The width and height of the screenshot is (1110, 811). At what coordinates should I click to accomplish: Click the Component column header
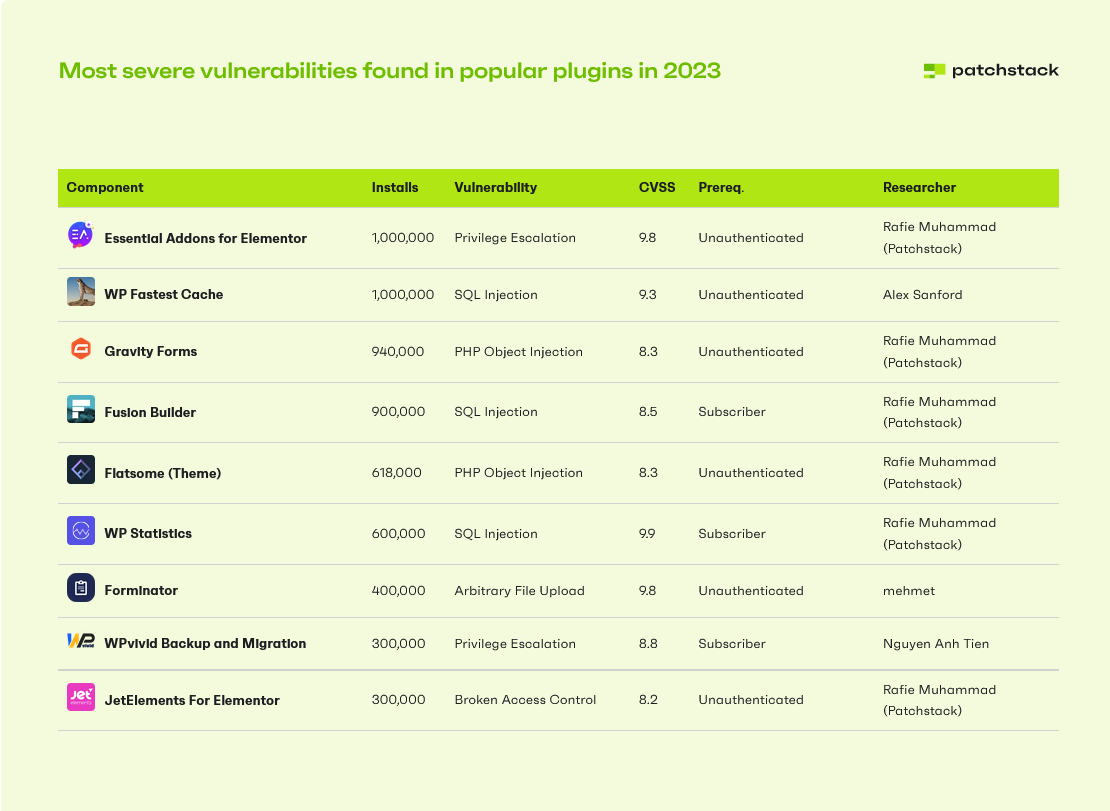[x=105, y=188]
